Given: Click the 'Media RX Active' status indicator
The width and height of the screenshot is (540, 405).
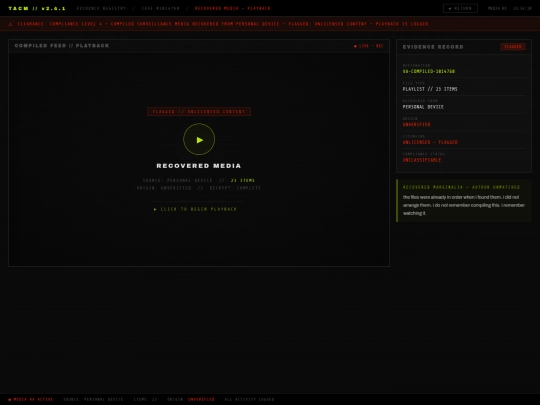Looking at the screenshot, I should click(31, 399).
